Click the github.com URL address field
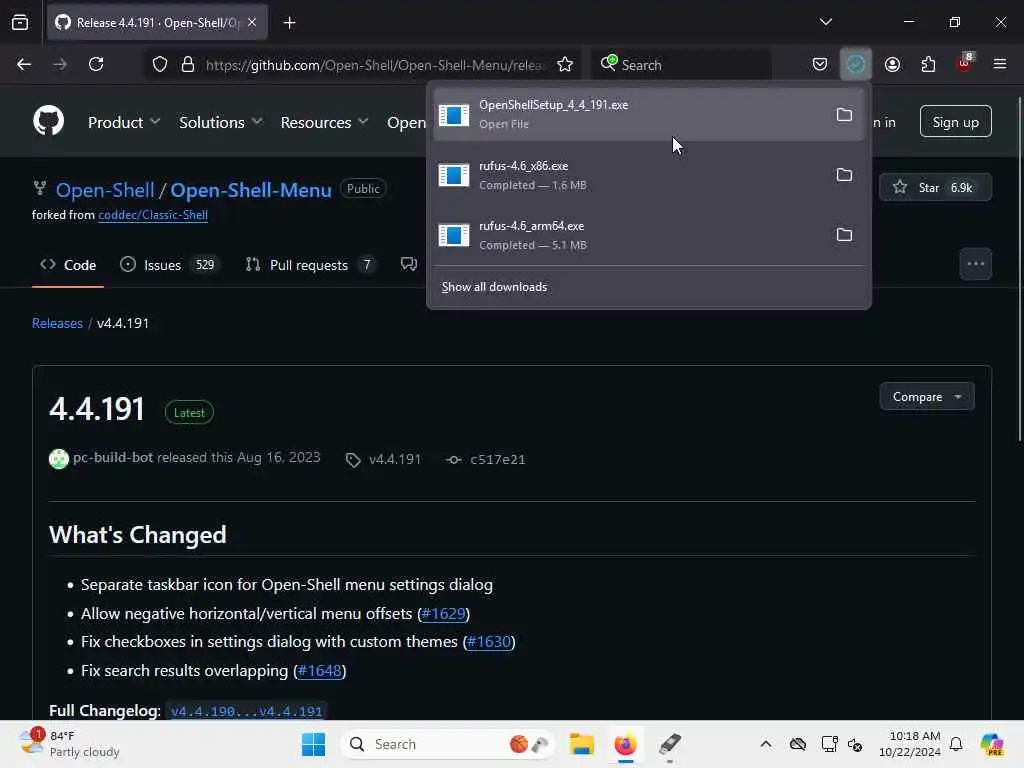Viewport: 1024px width, 768px height. (374, 65)
